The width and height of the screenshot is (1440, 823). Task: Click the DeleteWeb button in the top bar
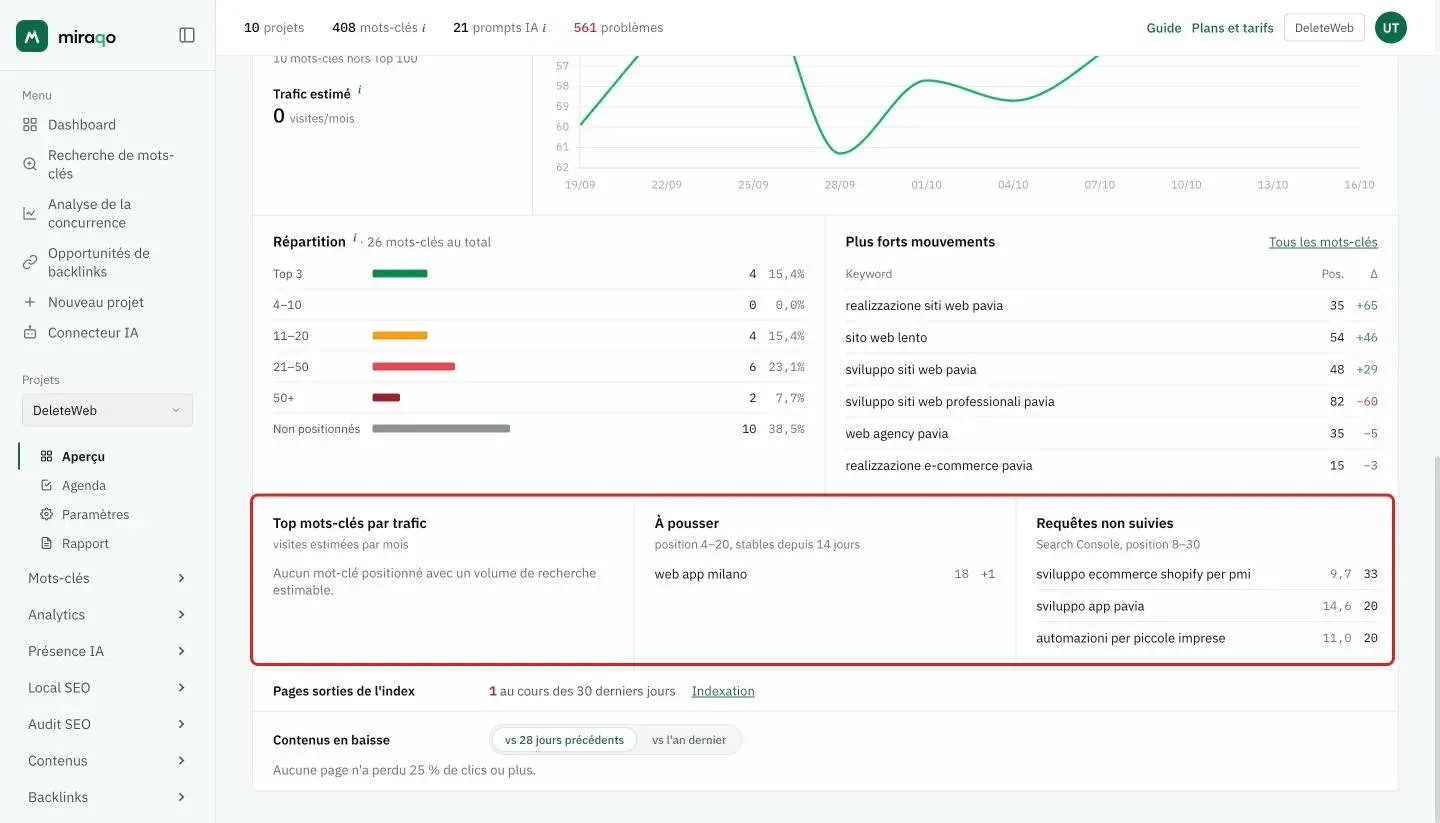click(x=1324, y=28)
